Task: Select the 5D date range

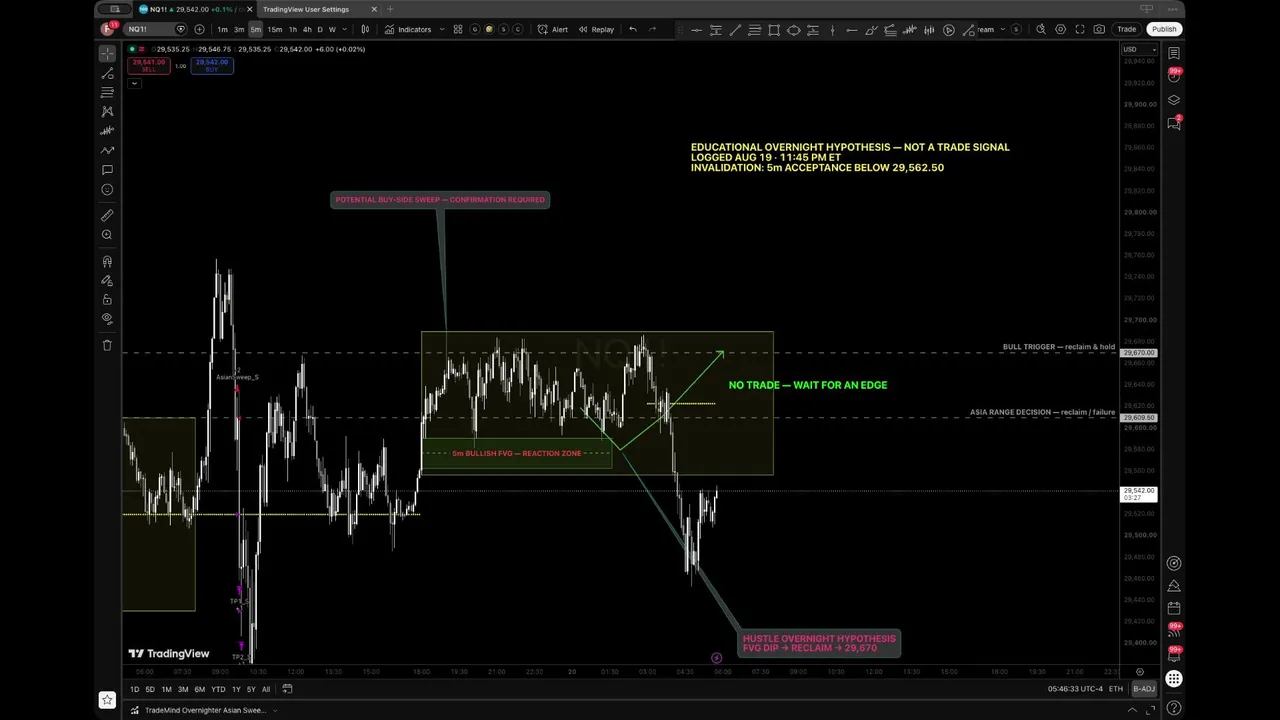Action: (x=150, y=689)
